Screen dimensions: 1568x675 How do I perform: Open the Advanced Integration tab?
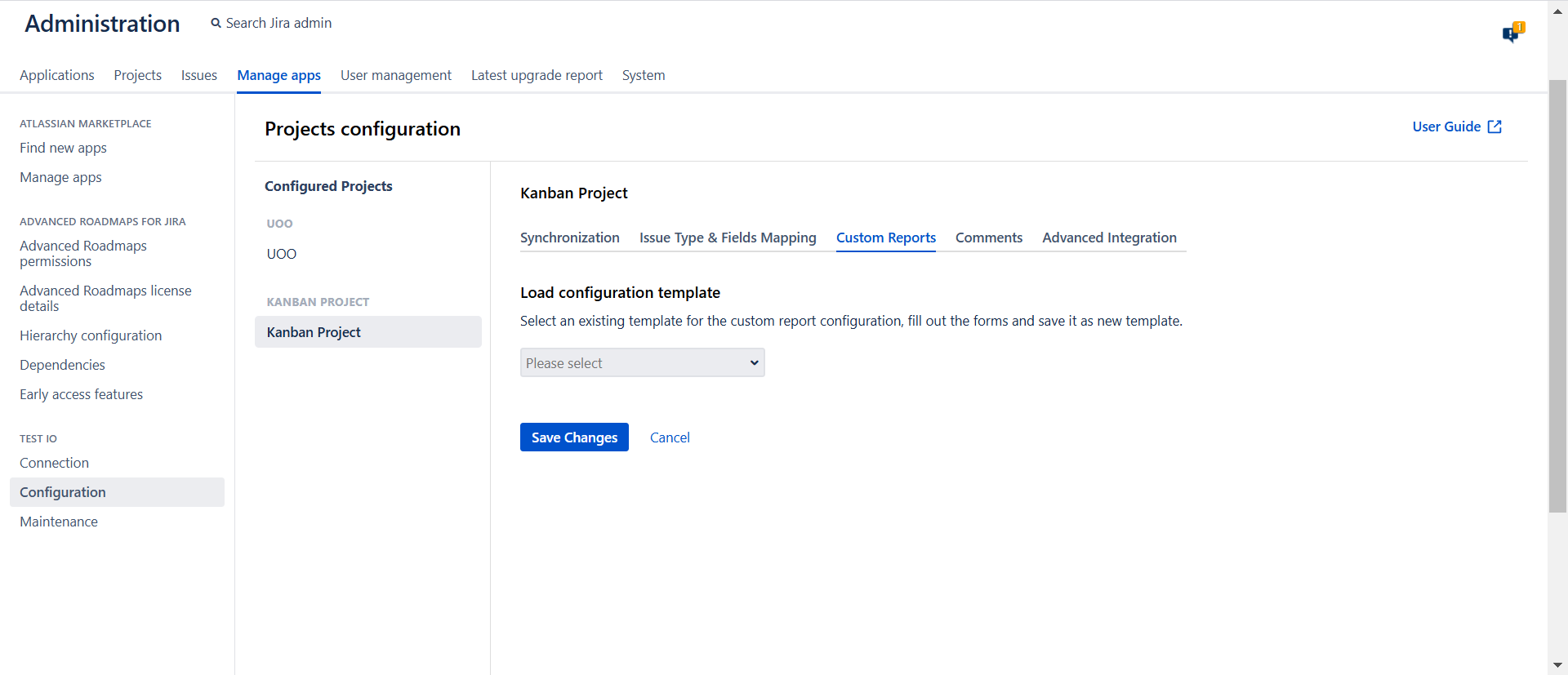pos(1109,238)
